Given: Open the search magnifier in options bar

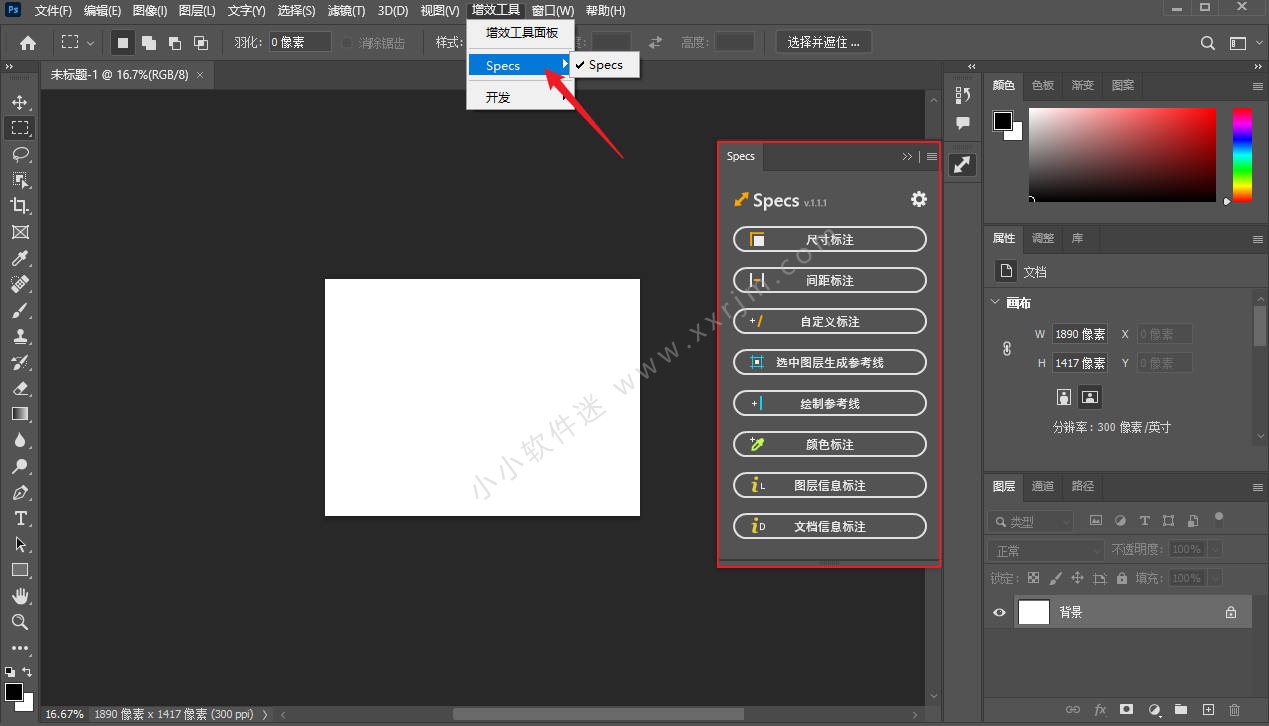Looking at the screenshot, I should [1208, 43].
